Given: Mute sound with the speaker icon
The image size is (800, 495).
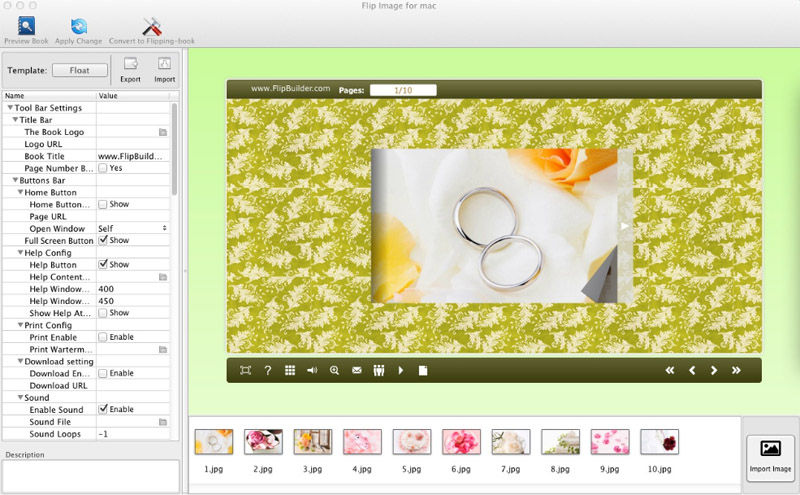Looking at the screenshot, I should click(x=312, y=370).
